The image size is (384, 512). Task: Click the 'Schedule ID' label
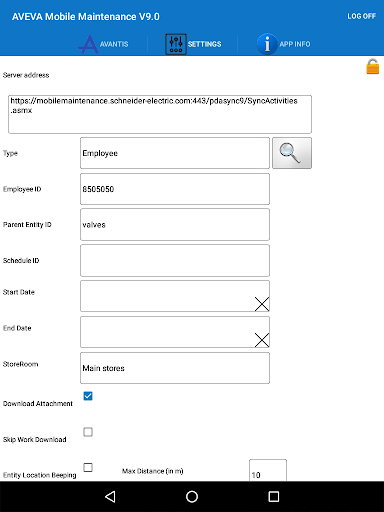pyautogui.click(x=21, y=261)
